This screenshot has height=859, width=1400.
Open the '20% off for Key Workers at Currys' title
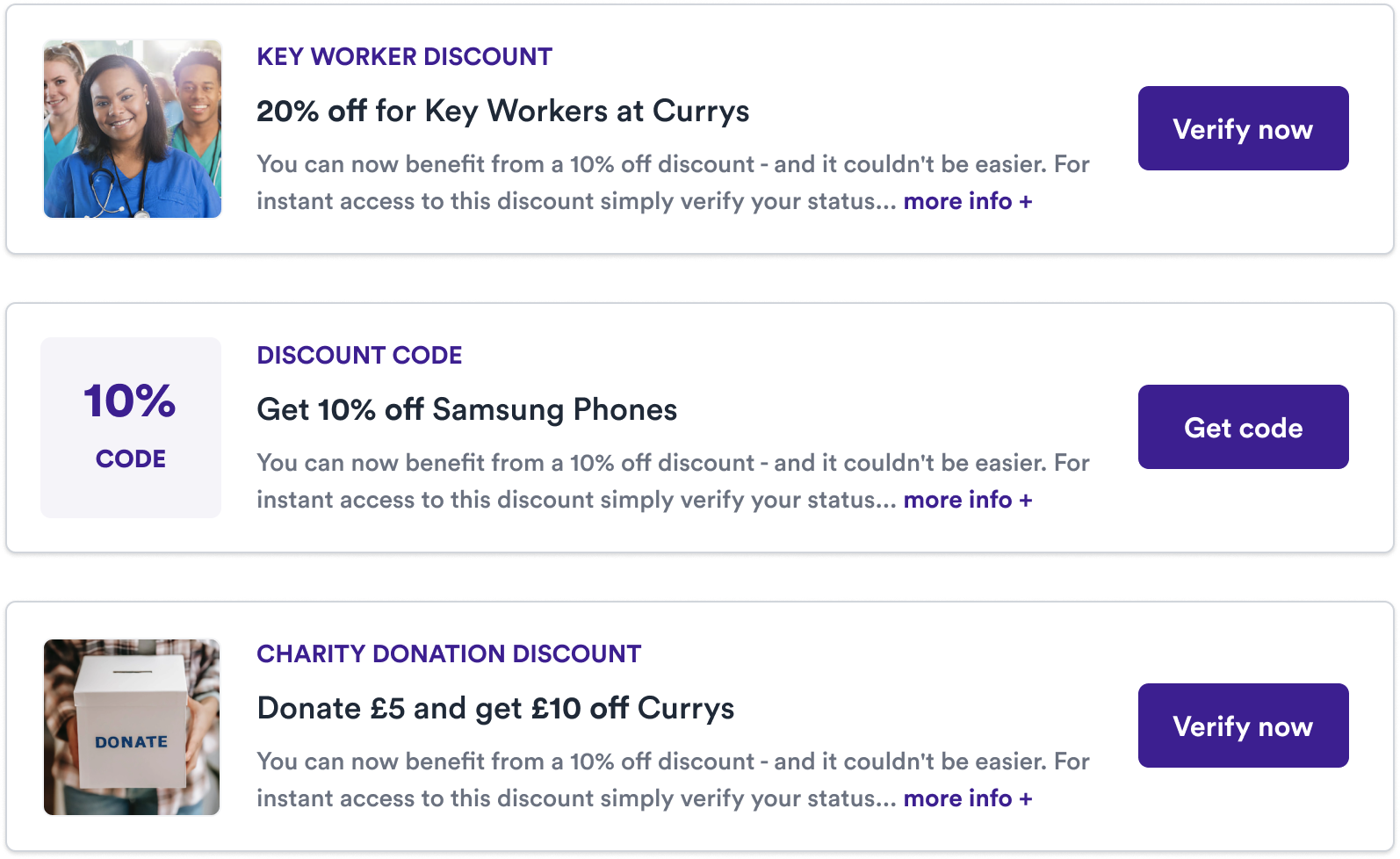[x=502, y=112]
